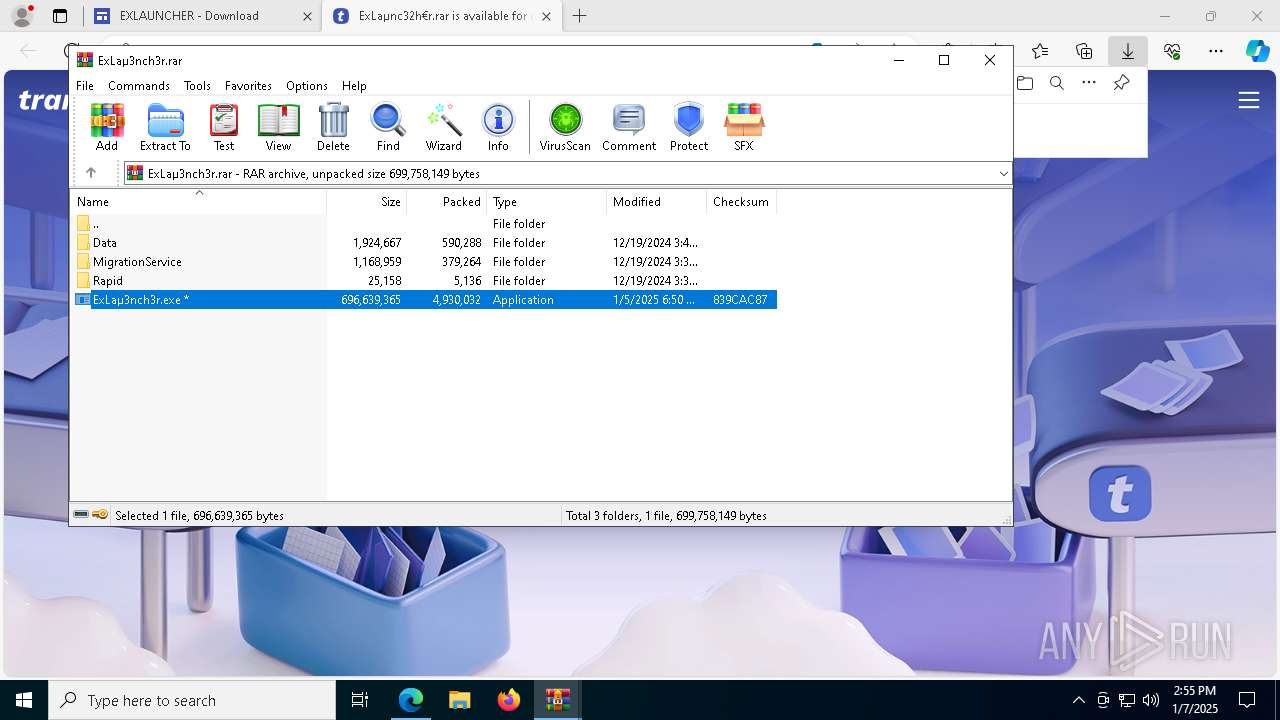
Task: Select the Data folder
Action: (424, 243)
